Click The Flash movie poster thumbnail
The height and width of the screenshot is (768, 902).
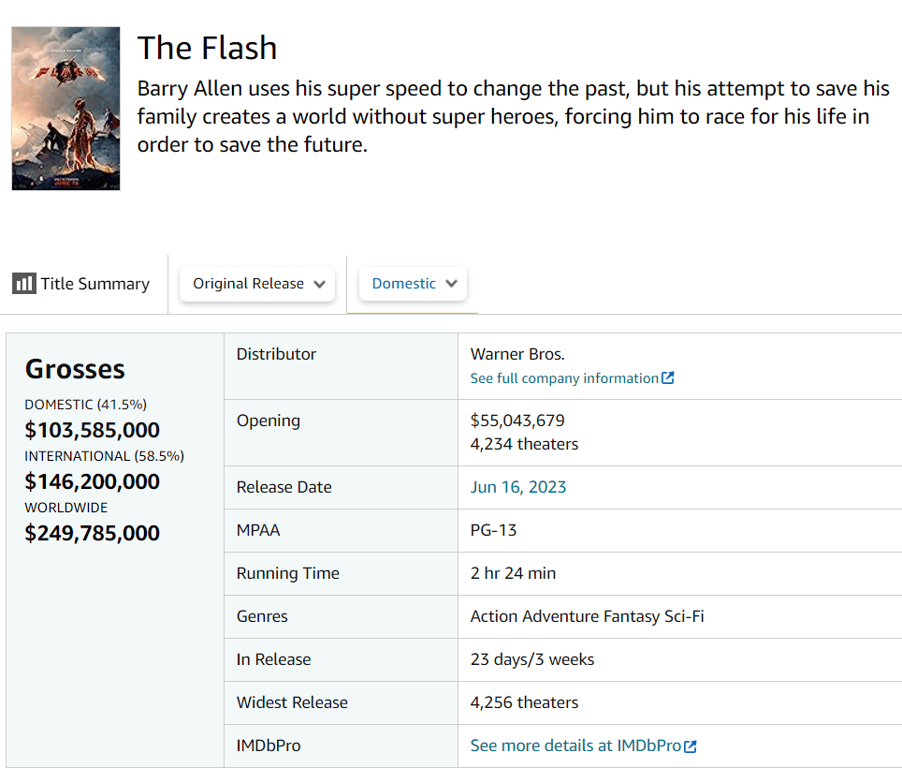66,108
